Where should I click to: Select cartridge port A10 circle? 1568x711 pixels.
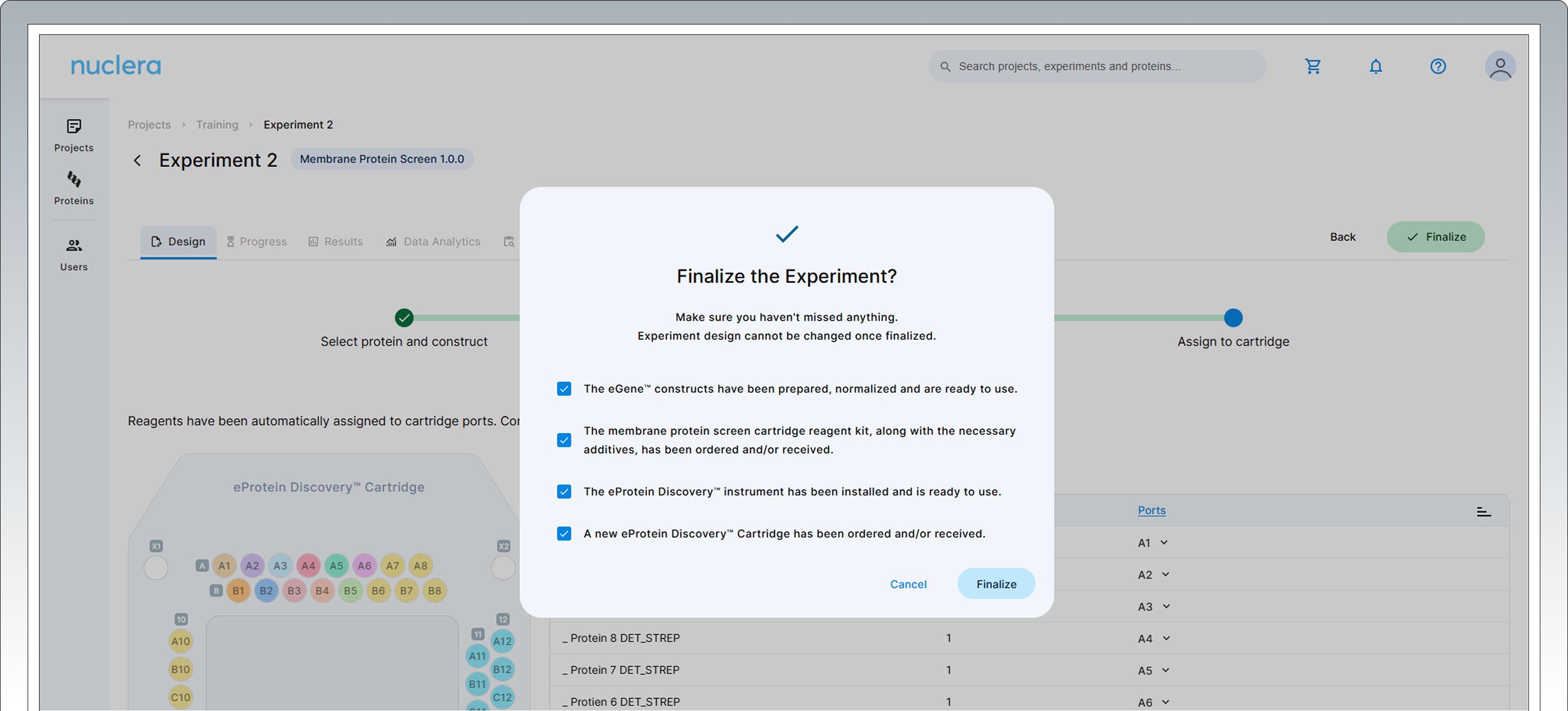(180, 641)
